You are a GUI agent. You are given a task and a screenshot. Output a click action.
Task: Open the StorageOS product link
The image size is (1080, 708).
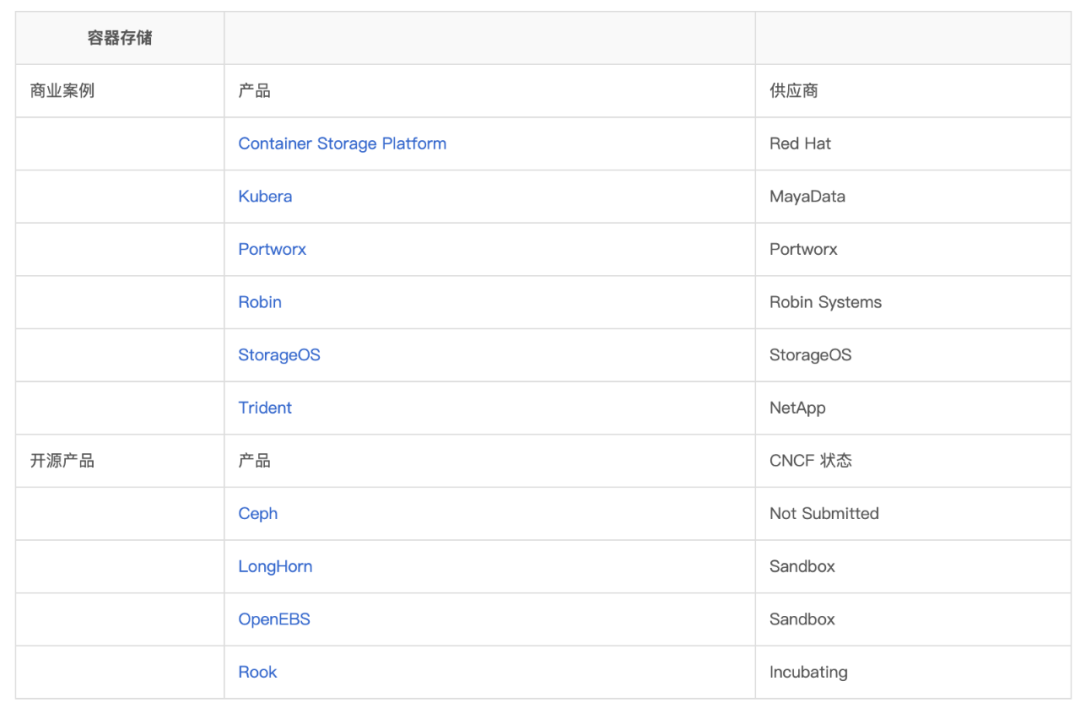279,355
